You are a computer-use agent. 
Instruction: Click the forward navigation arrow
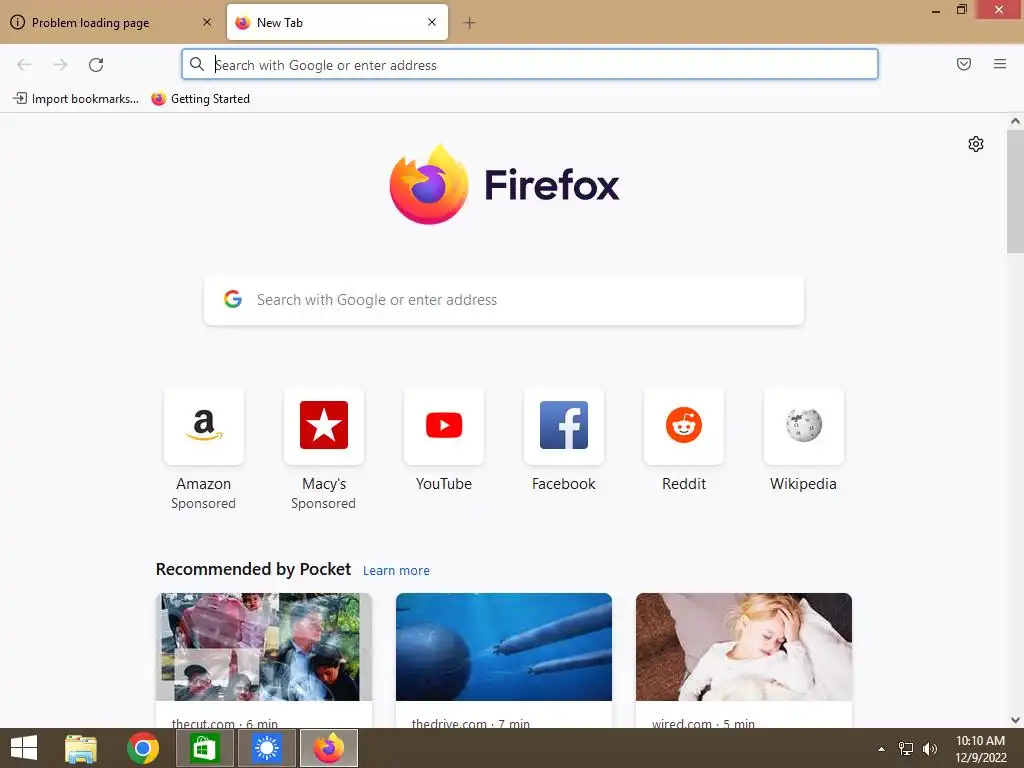click(x=60, y=65)
